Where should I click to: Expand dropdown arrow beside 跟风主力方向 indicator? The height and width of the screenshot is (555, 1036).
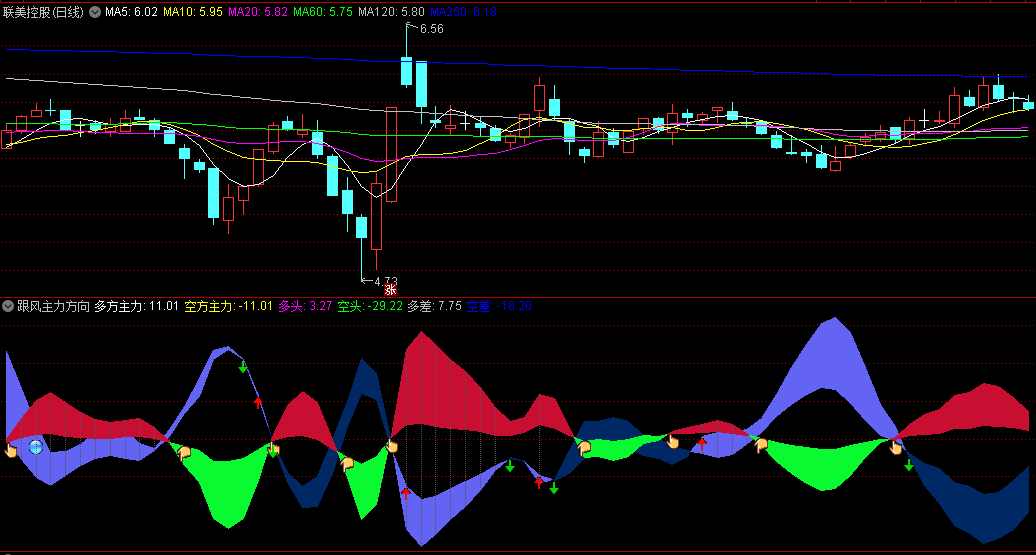[x=9, y=306]
